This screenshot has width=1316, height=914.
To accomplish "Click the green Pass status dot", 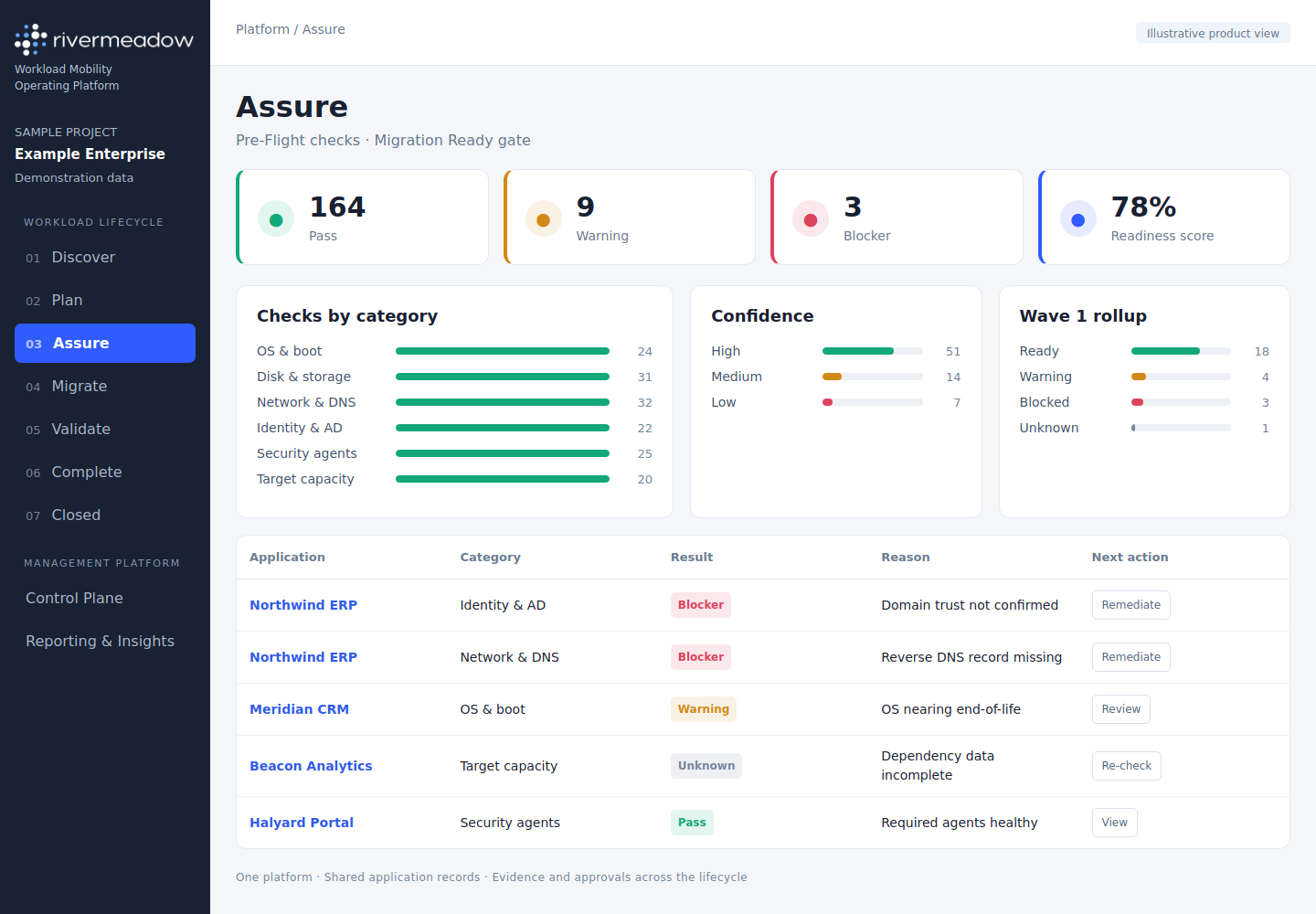I will coord(276,219).
